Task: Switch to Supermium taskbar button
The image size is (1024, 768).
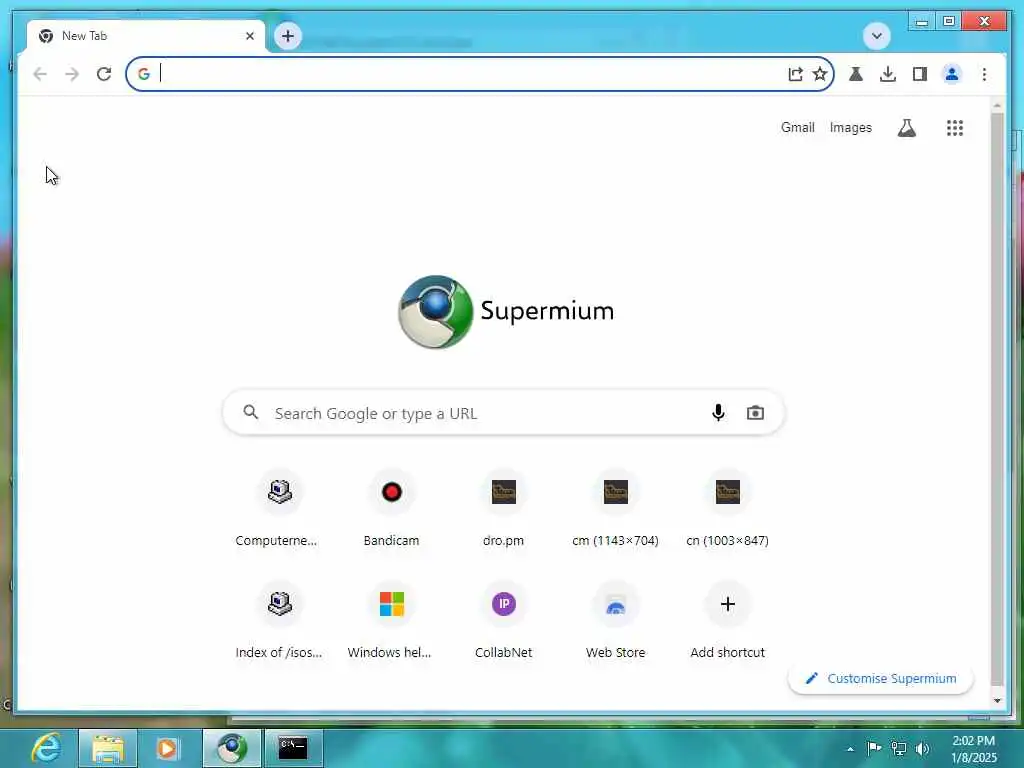Action: click(232, 748)
